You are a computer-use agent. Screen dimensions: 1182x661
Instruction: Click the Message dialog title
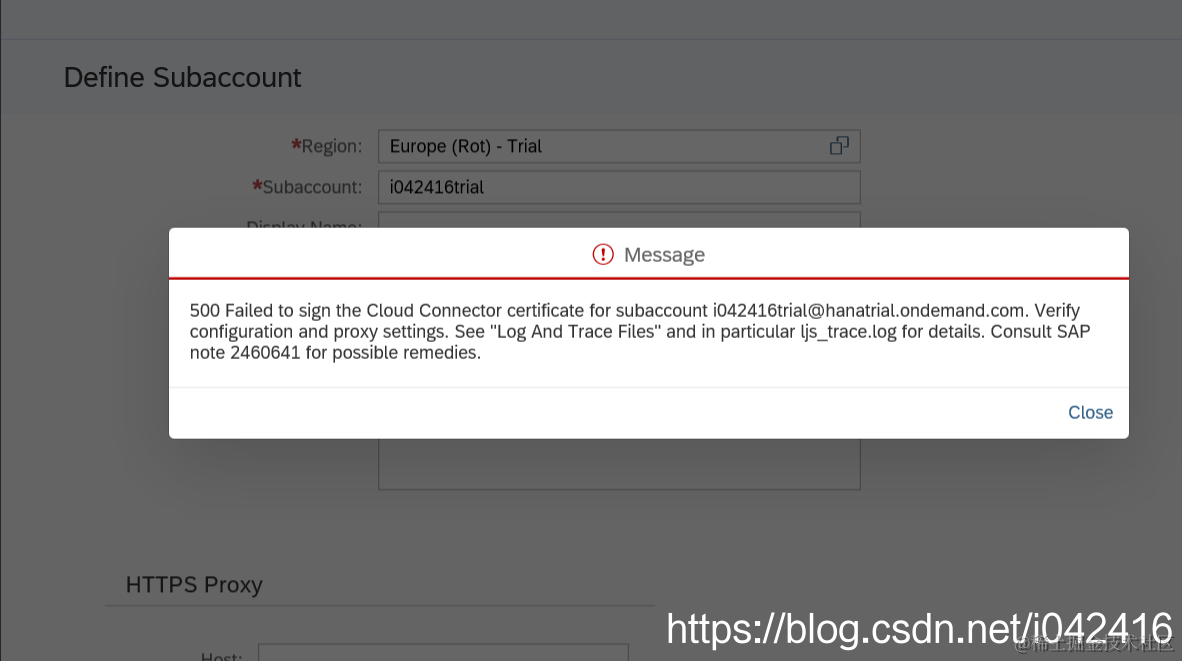pos(664,255)
